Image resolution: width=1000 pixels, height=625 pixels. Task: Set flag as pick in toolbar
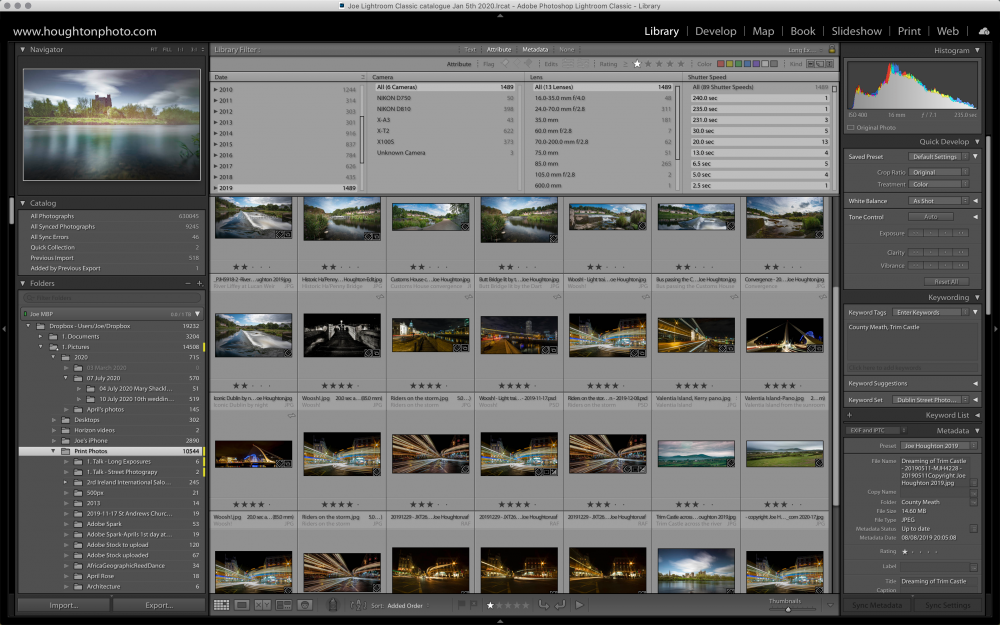coord(460,605)
